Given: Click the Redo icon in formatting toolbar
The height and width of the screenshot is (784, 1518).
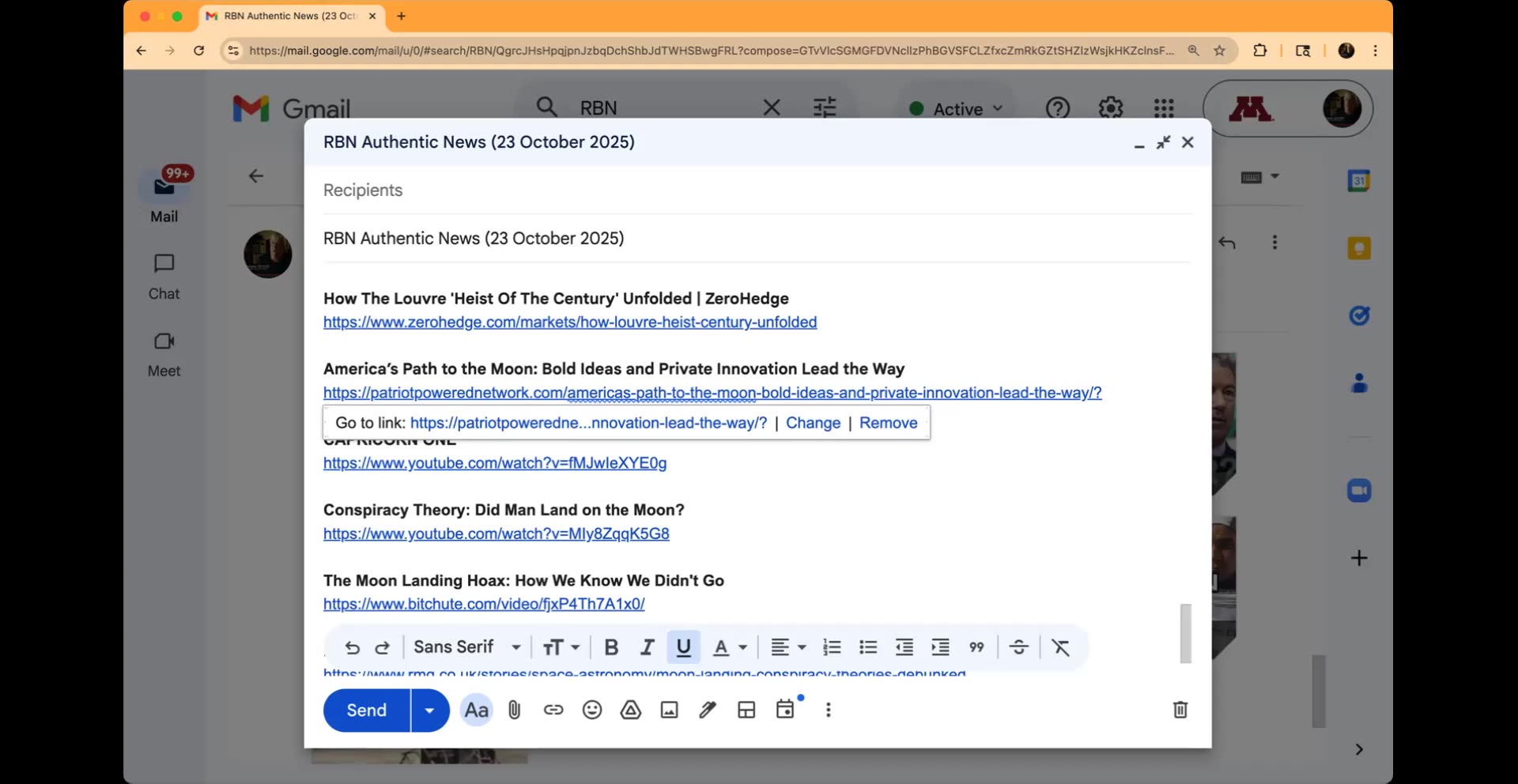Looking at the screenshot, I should 383,648.
